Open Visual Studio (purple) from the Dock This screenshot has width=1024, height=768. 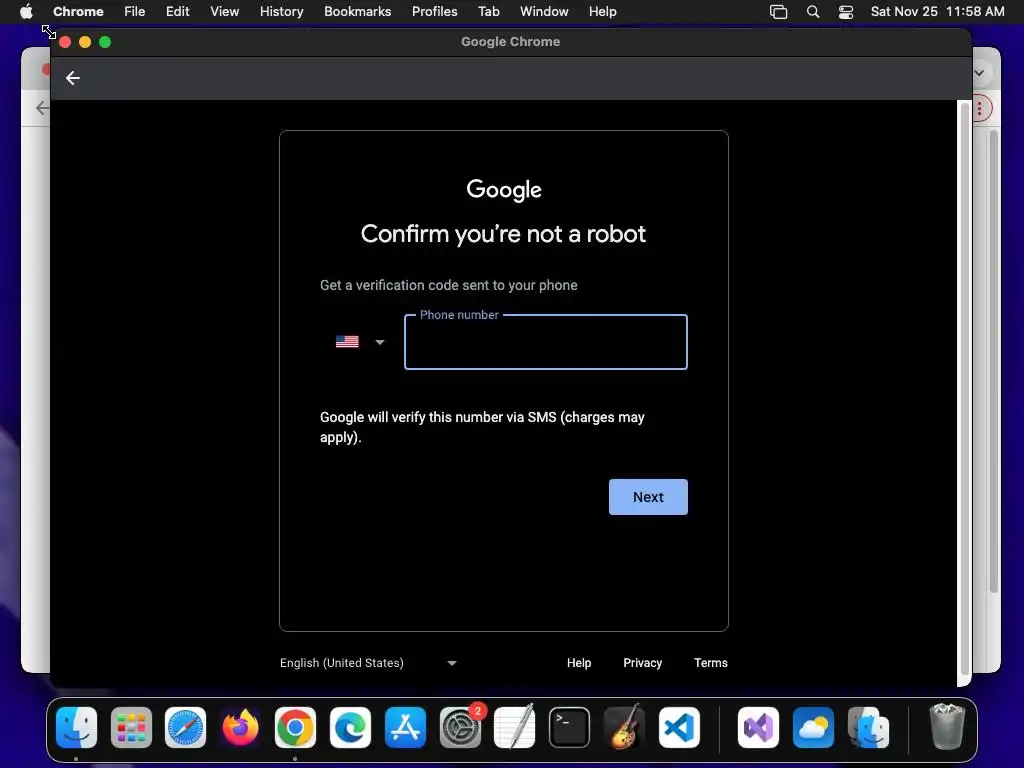(758, 728)
